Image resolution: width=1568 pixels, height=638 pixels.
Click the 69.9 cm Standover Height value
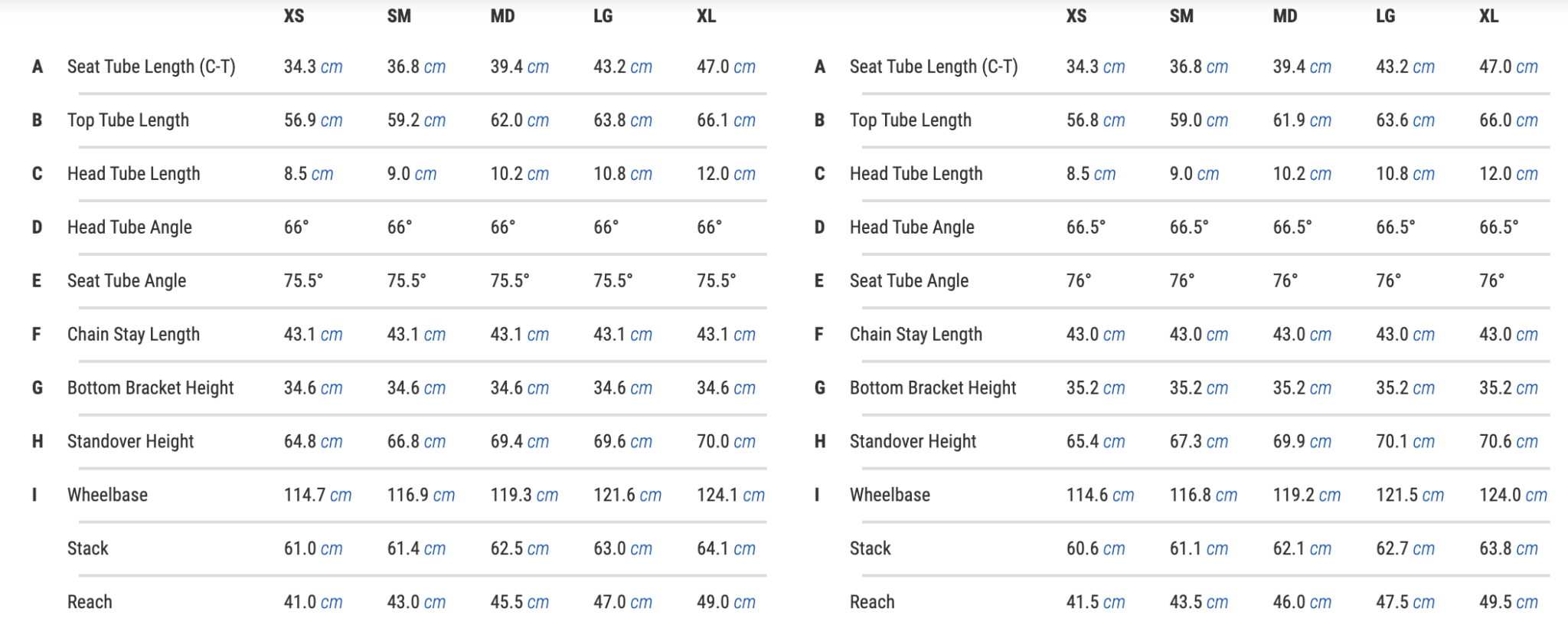point(1302,442)
